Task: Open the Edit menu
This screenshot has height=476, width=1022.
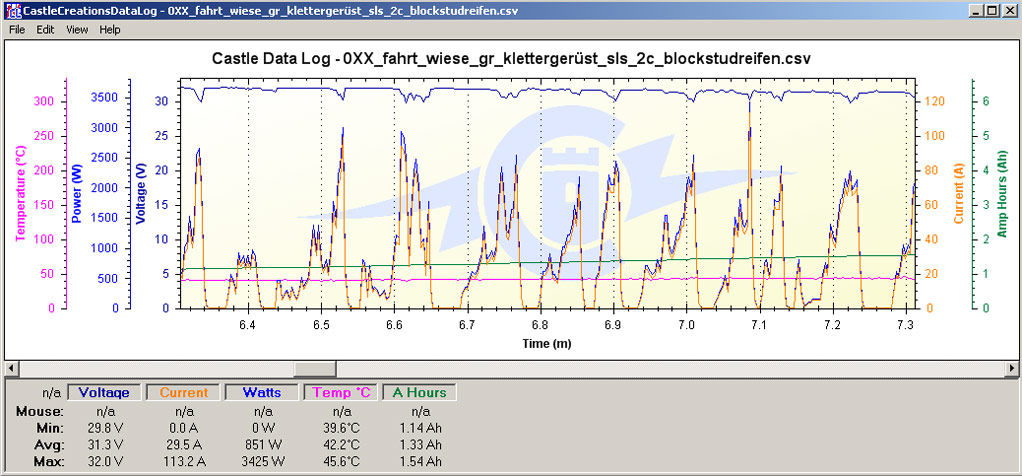Action: pyautogui.click(x=45, y=29)
